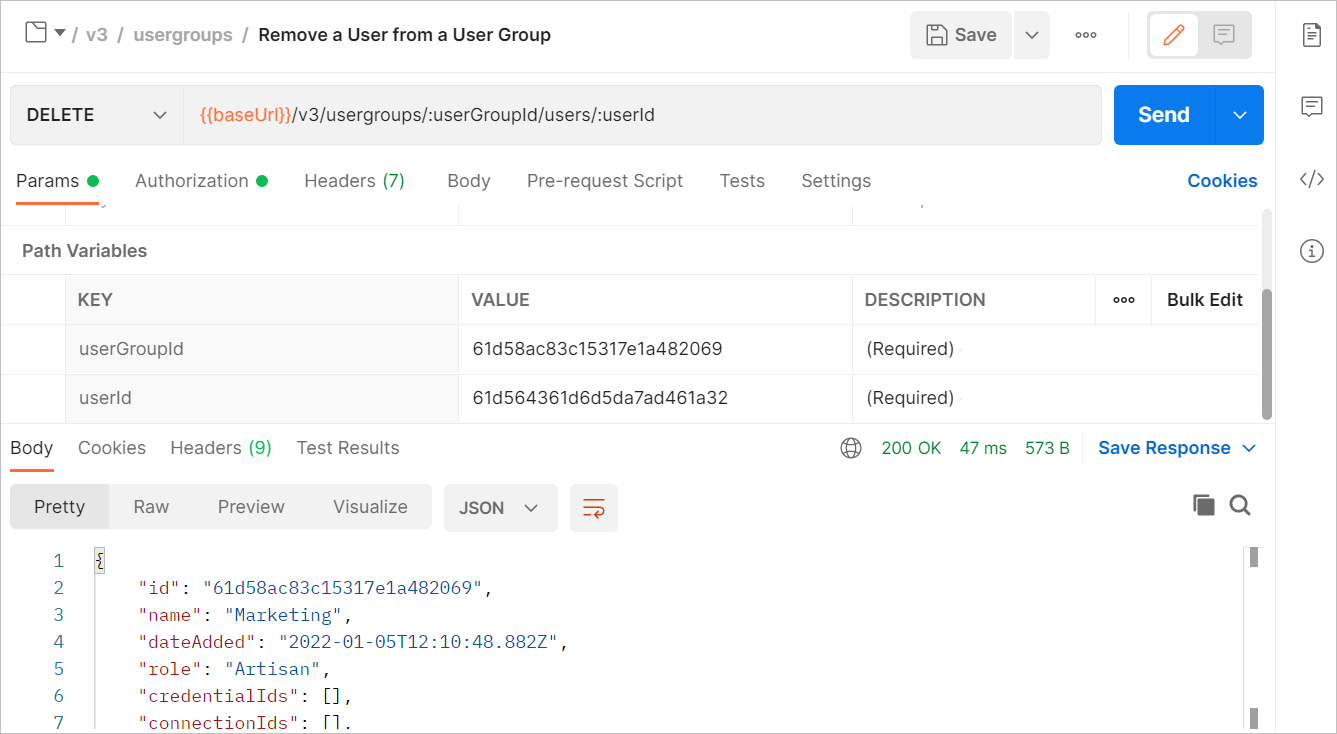The width and height of the screenshot is (1337, 734).
Task: Expand the Send button dropdown
Action: [1239, 114]
